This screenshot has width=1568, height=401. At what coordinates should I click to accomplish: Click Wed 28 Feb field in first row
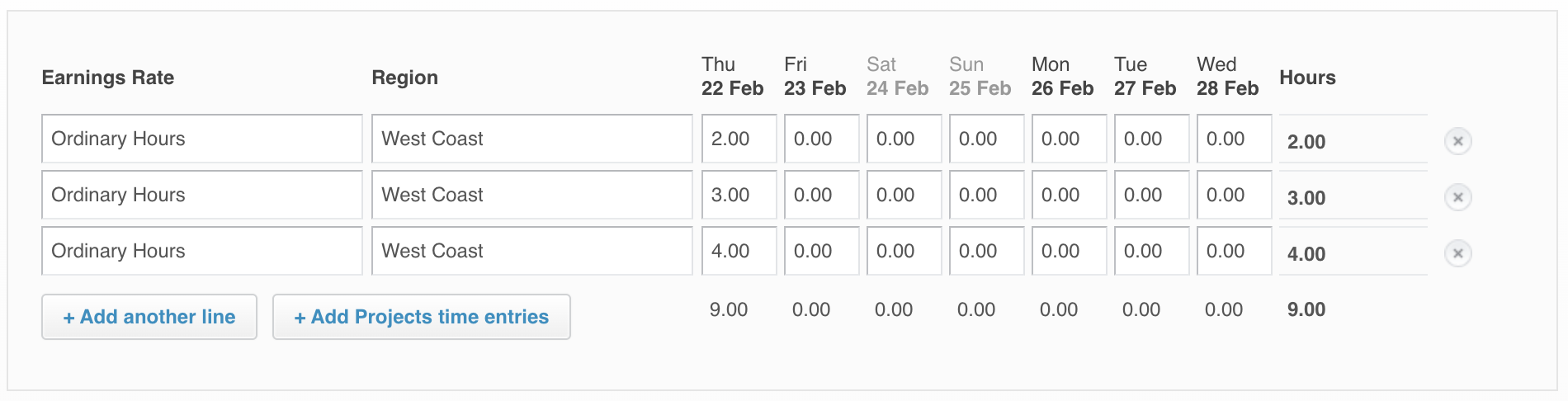point(1234,139)
